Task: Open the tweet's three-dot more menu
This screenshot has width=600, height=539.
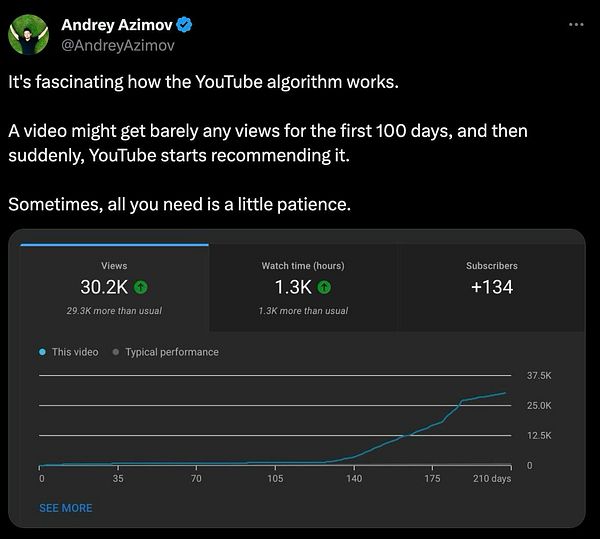Action: pyautogui.click(x=574, y=25)
